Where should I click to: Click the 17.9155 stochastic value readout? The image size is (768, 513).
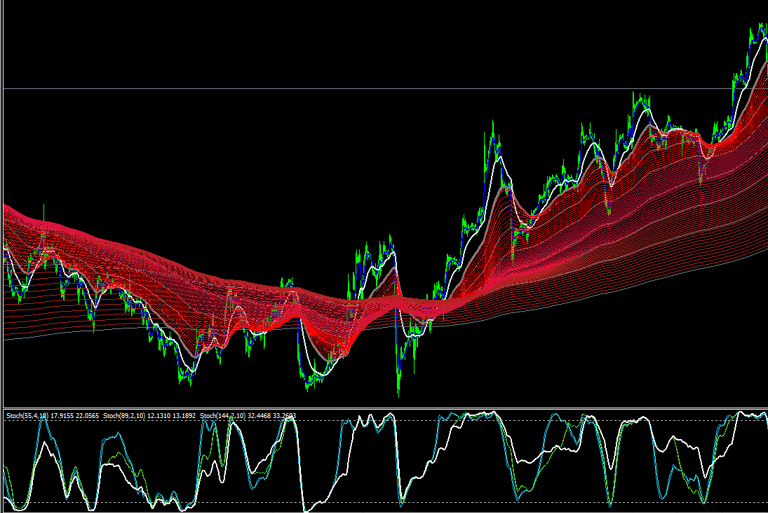tap(62, 415)
